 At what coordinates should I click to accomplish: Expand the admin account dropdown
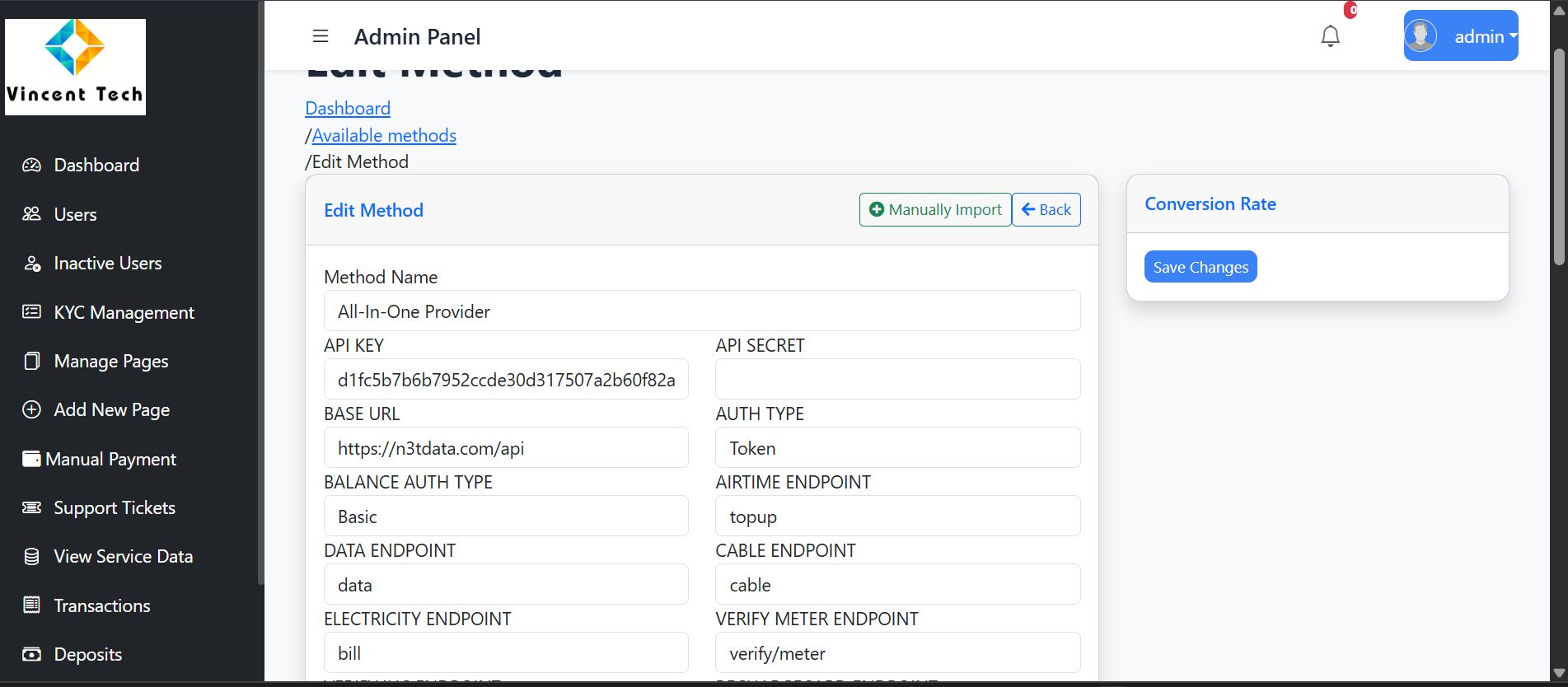(1461, 35)
